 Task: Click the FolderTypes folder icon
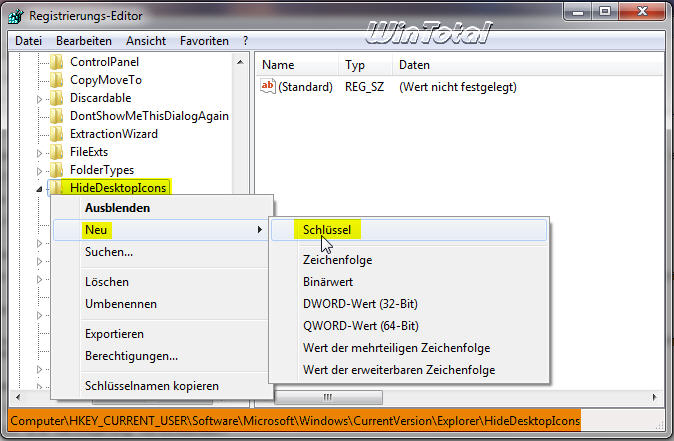coord(57,170)
